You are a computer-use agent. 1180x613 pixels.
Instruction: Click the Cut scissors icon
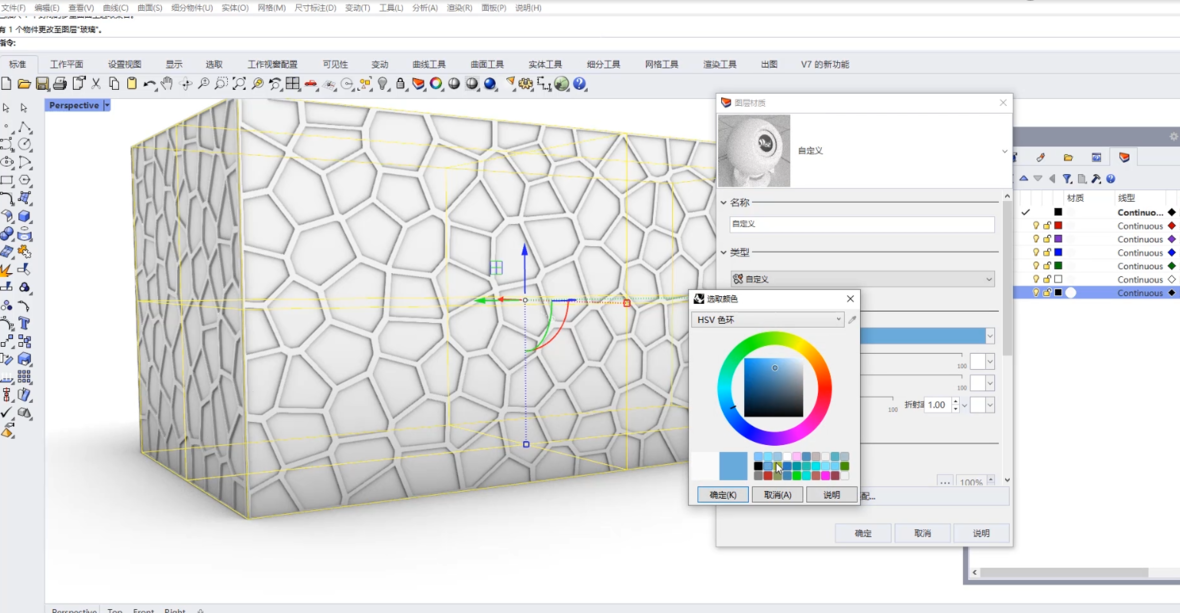[96, 84]
